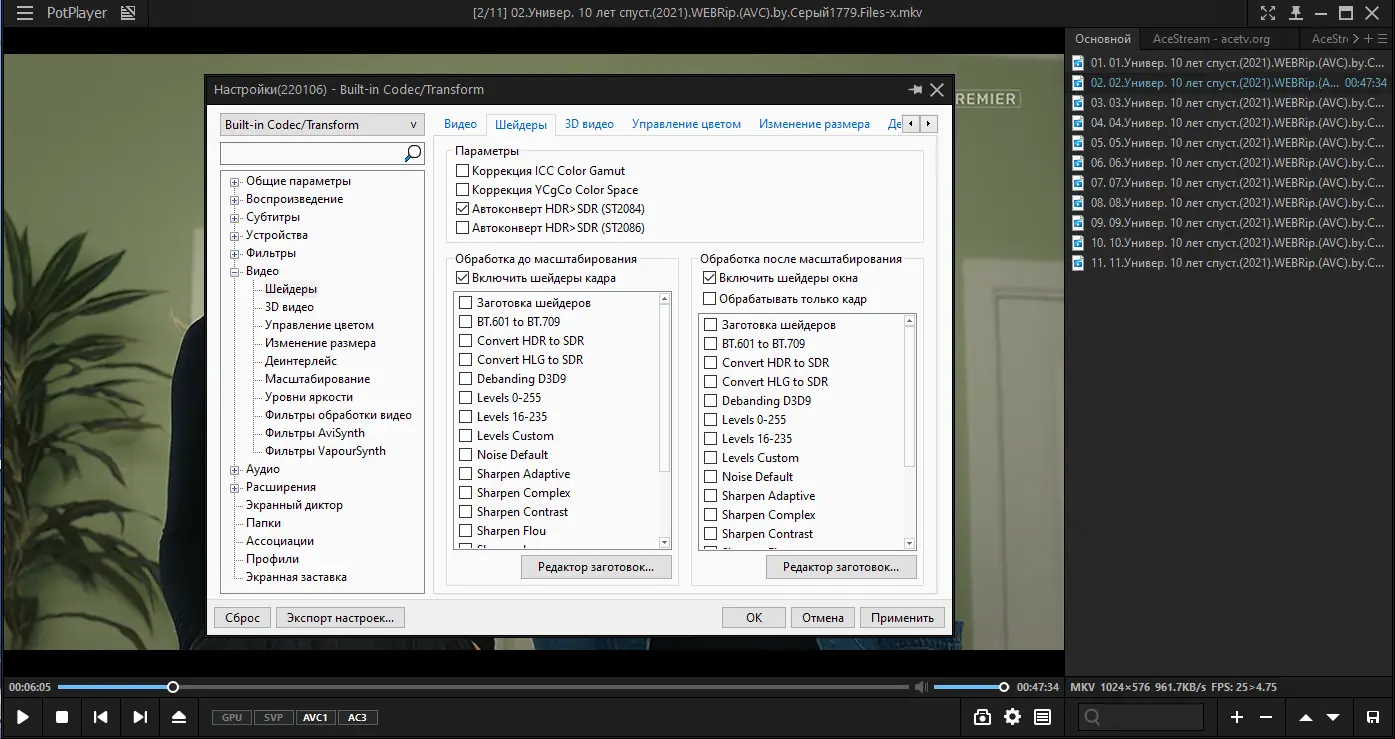
Task: Click the volume slider handle
Action: coord(1003,687)
